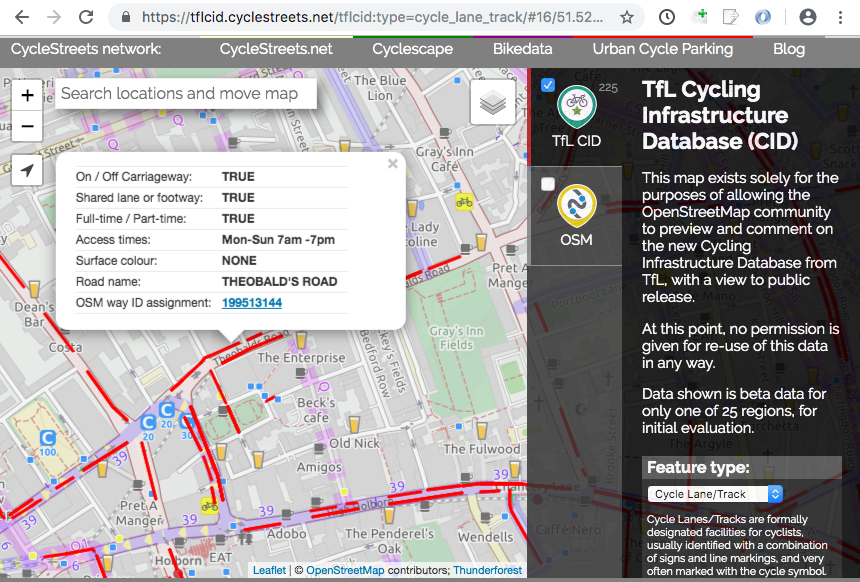860x582 pixels.
Task: View site security lock info
Action: (x=126, y=18)
